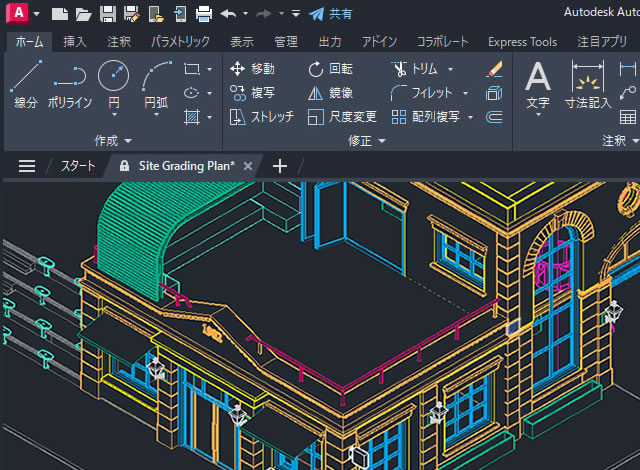The height and width of the screenshot is (470, 640).
Task: Open the 注目アプリ ribbon tab
Action: (x=602, y=42)
